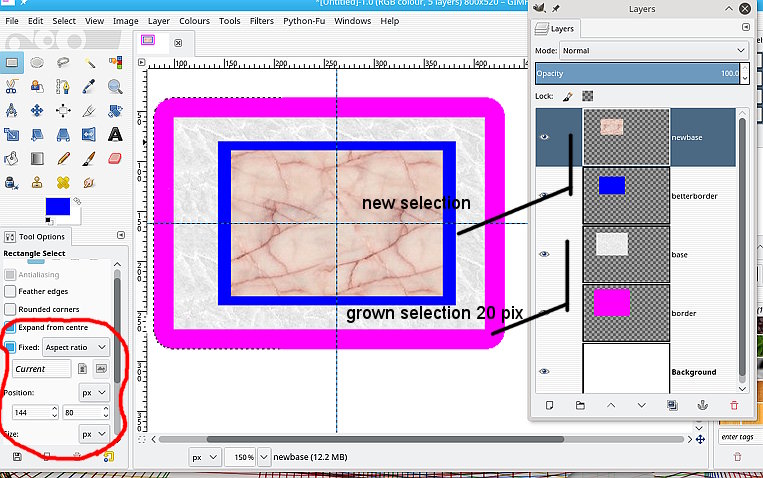Select the Alignment tool

point(63,110)
